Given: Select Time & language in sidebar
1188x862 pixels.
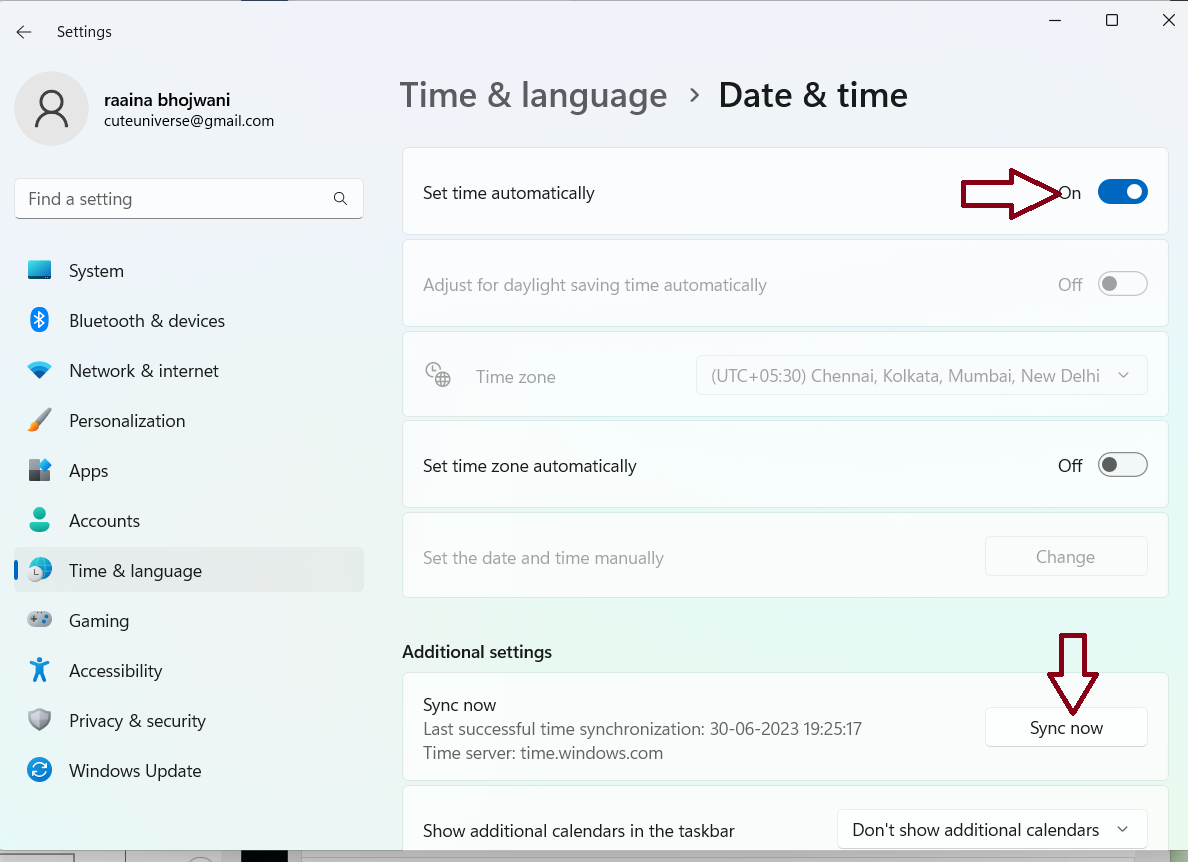Looking at the screenshot, I should (135, 571).
